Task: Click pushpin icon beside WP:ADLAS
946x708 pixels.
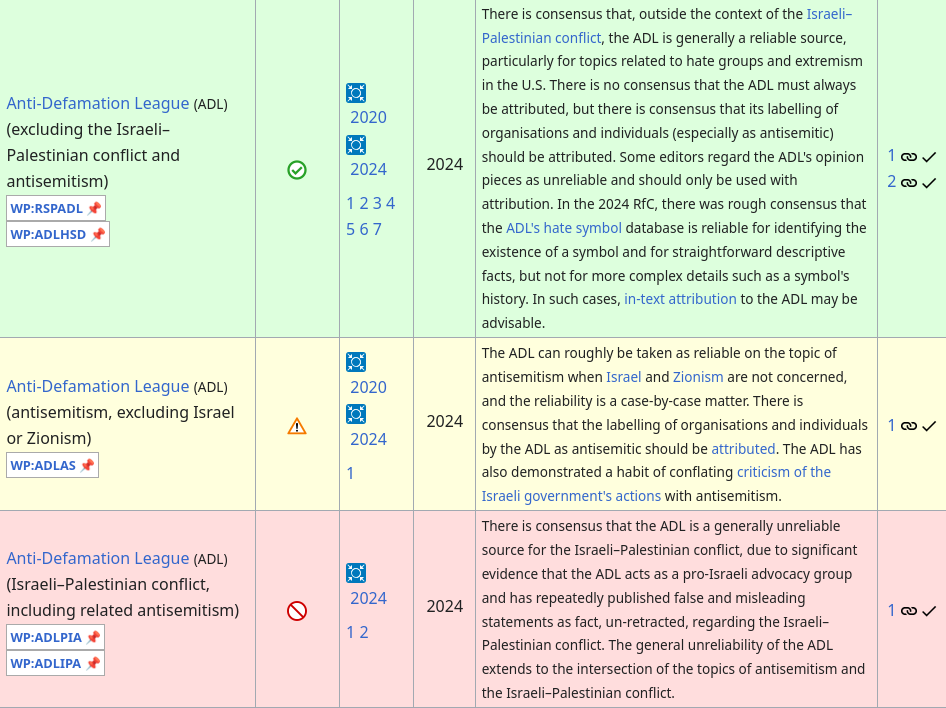Action: [x=87, y=466]
